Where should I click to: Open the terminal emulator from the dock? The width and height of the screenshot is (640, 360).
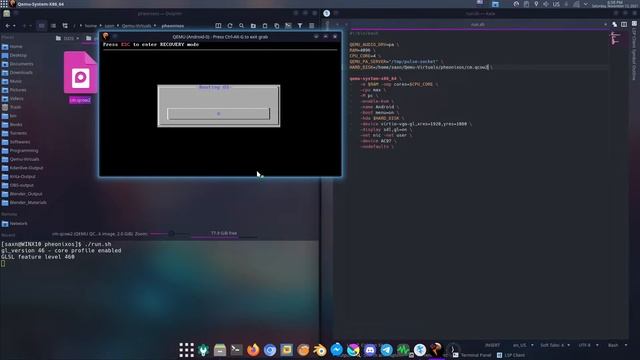(236, 350)
